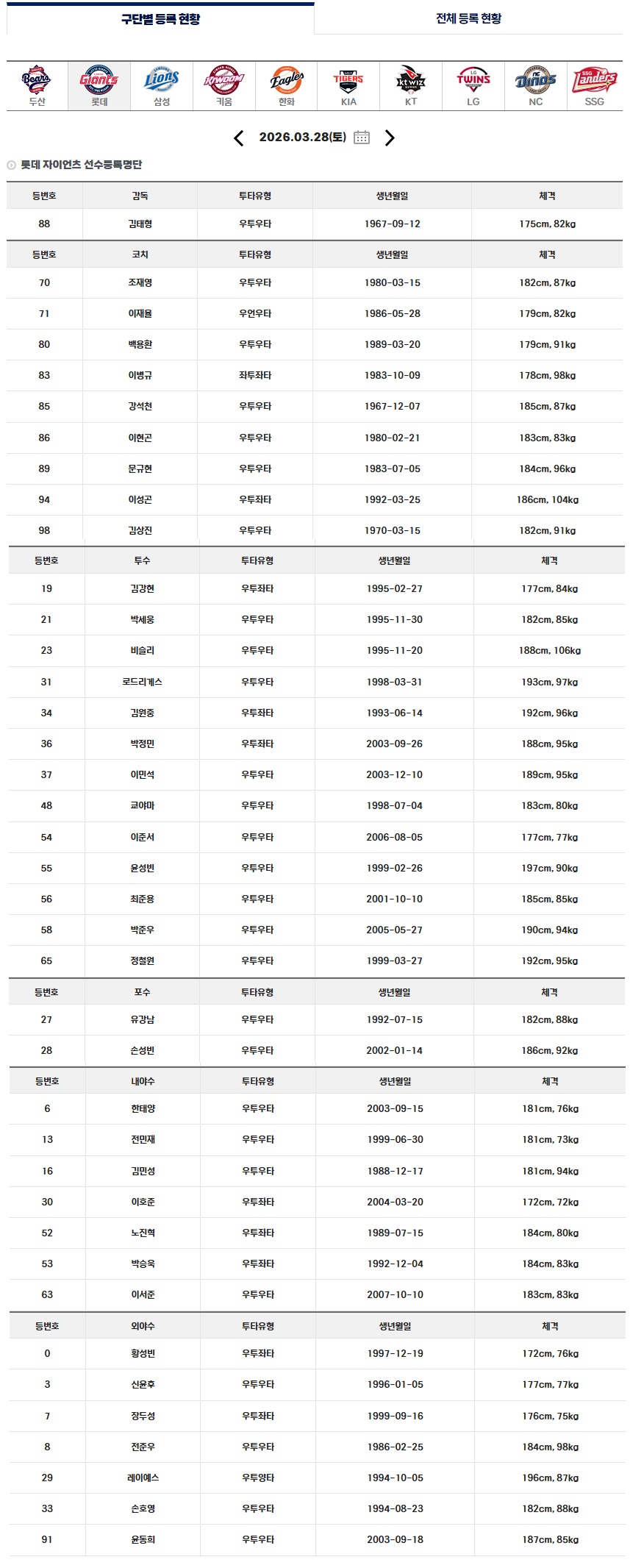Switch to 전체 등록 현황 tab
Image resolution: width=644 pixels, height=1568 pixels.
468,19
